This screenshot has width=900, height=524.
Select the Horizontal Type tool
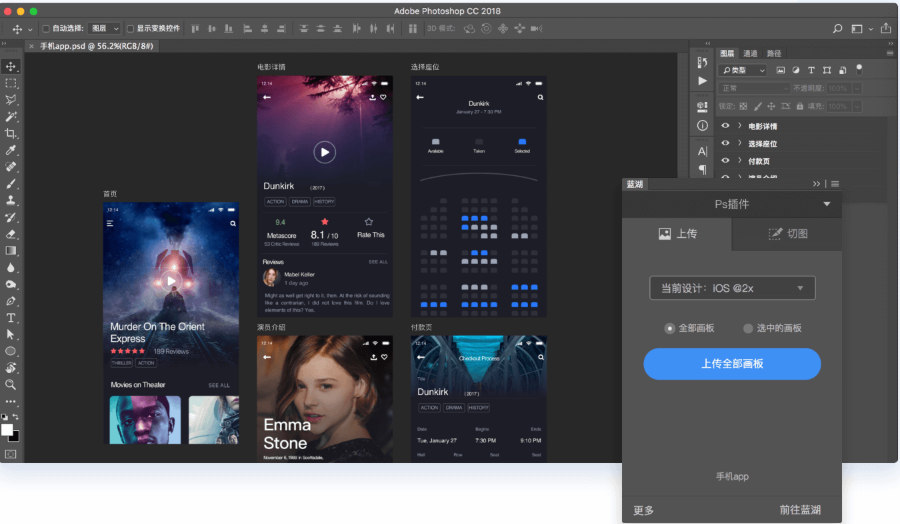coord(10,317)
